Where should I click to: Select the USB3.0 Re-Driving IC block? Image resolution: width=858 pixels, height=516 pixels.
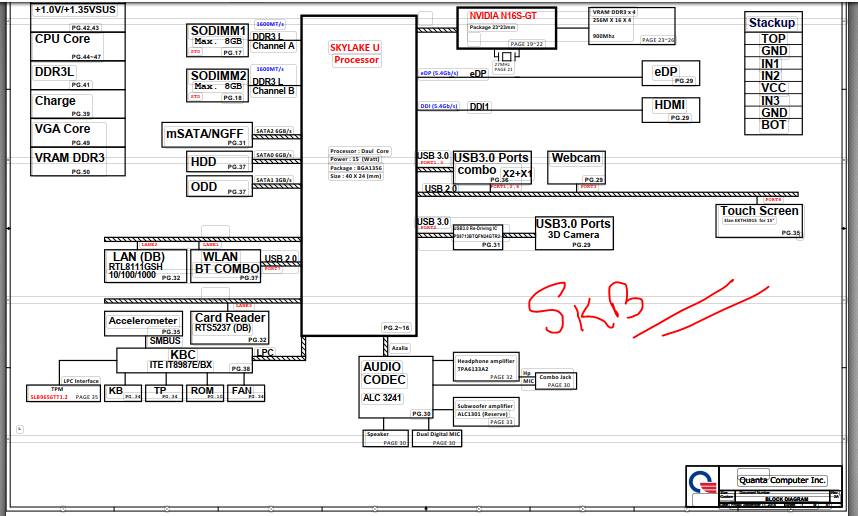(478, 237)
